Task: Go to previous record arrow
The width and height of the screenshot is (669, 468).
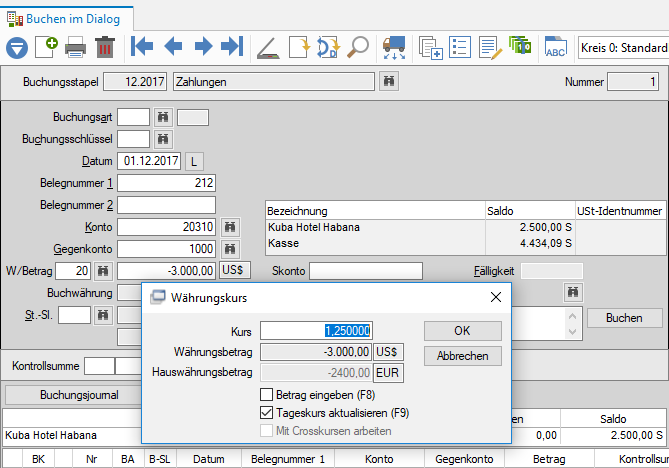Action: pyautogui.click(x=173, y=46)
